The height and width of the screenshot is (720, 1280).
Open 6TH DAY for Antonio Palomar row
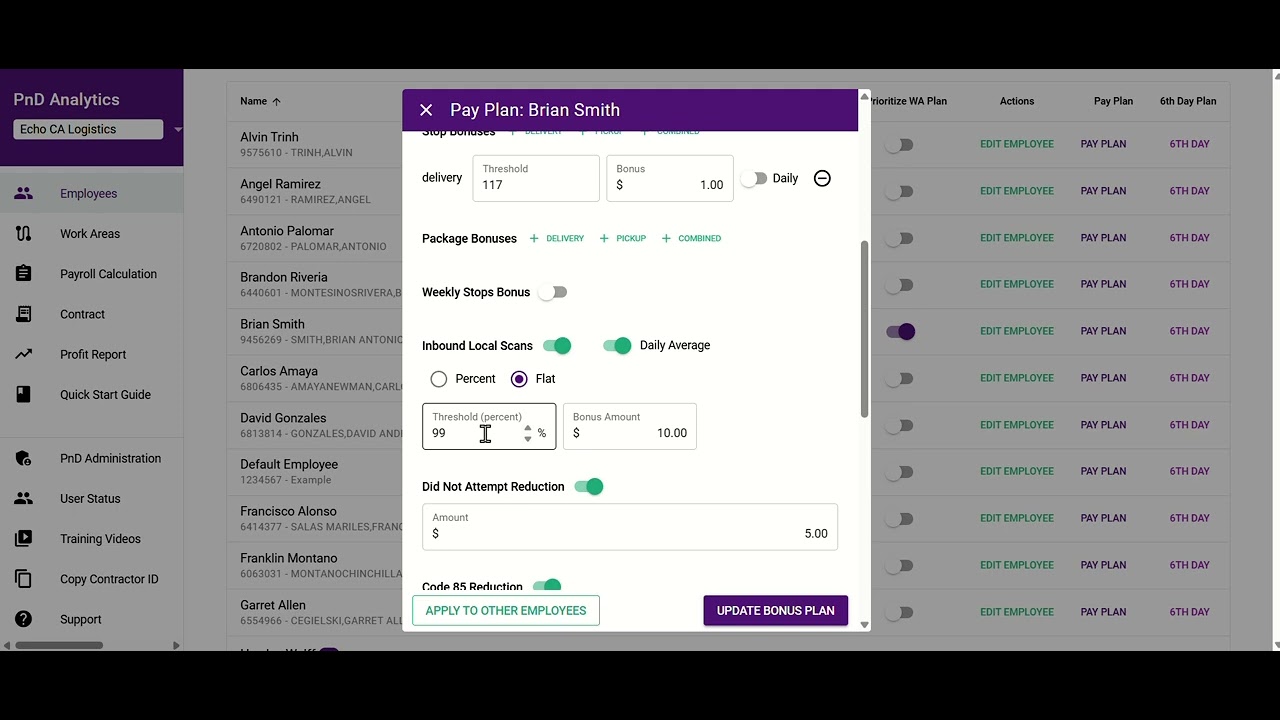(1190, 238)
